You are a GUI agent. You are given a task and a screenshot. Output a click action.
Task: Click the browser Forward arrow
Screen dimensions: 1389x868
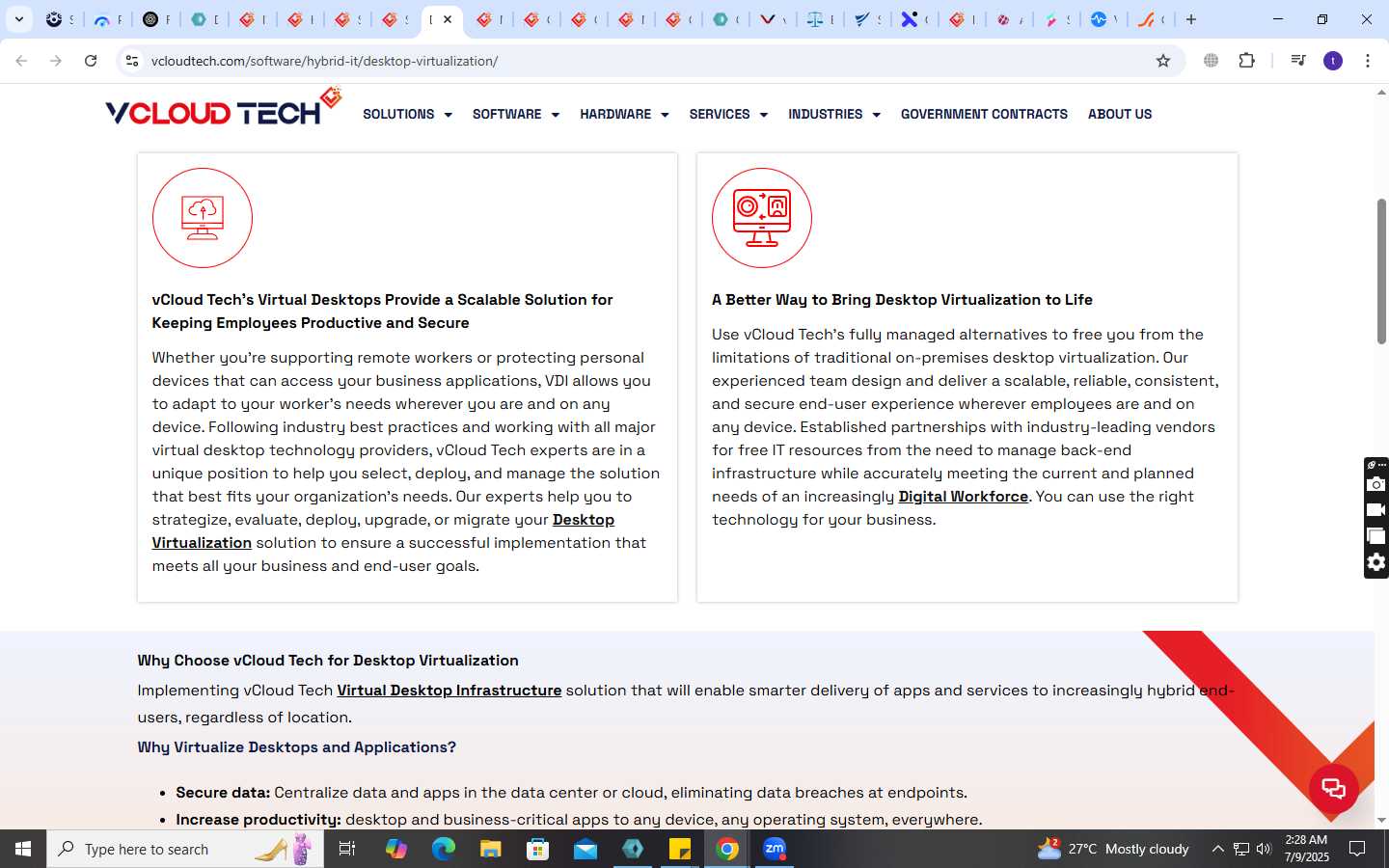coord(56,61)
